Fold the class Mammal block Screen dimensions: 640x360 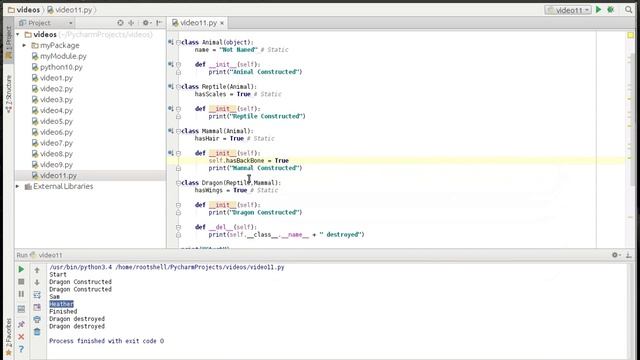pyautogui.click(x=178, y=131)
